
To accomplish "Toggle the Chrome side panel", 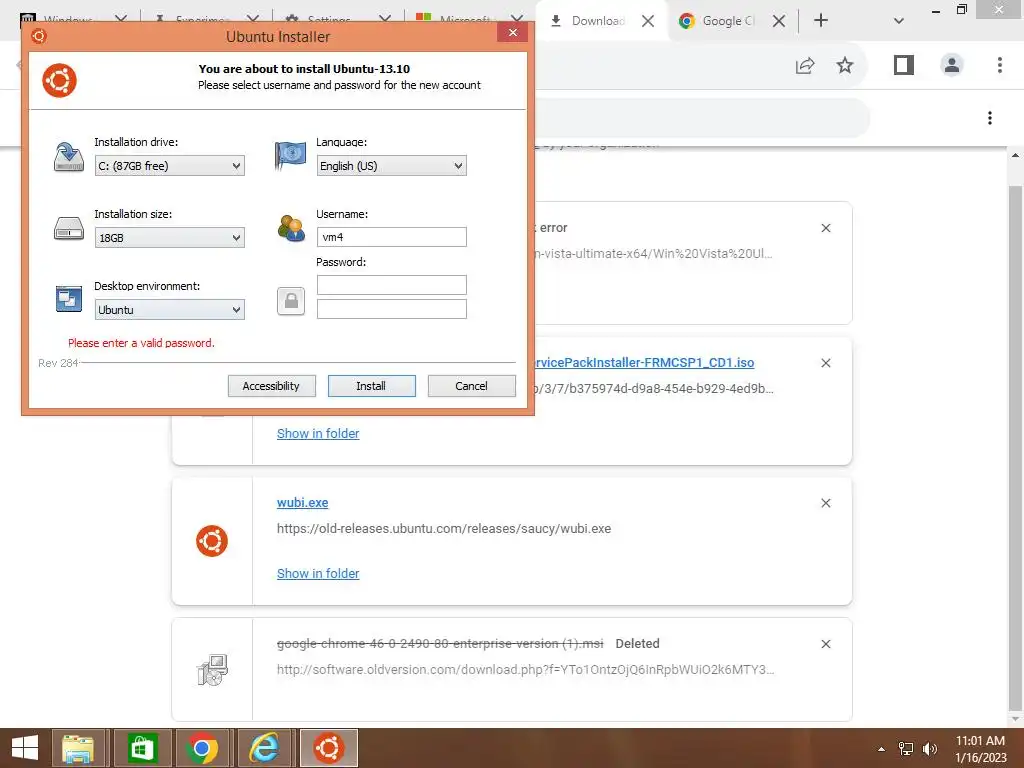I will point(904,65).
